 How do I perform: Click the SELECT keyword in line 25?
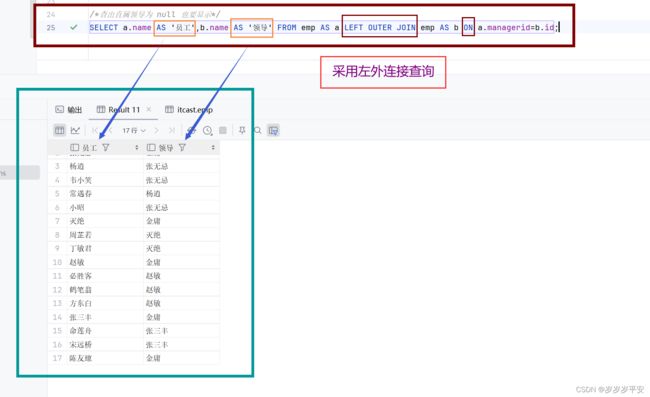104,27
